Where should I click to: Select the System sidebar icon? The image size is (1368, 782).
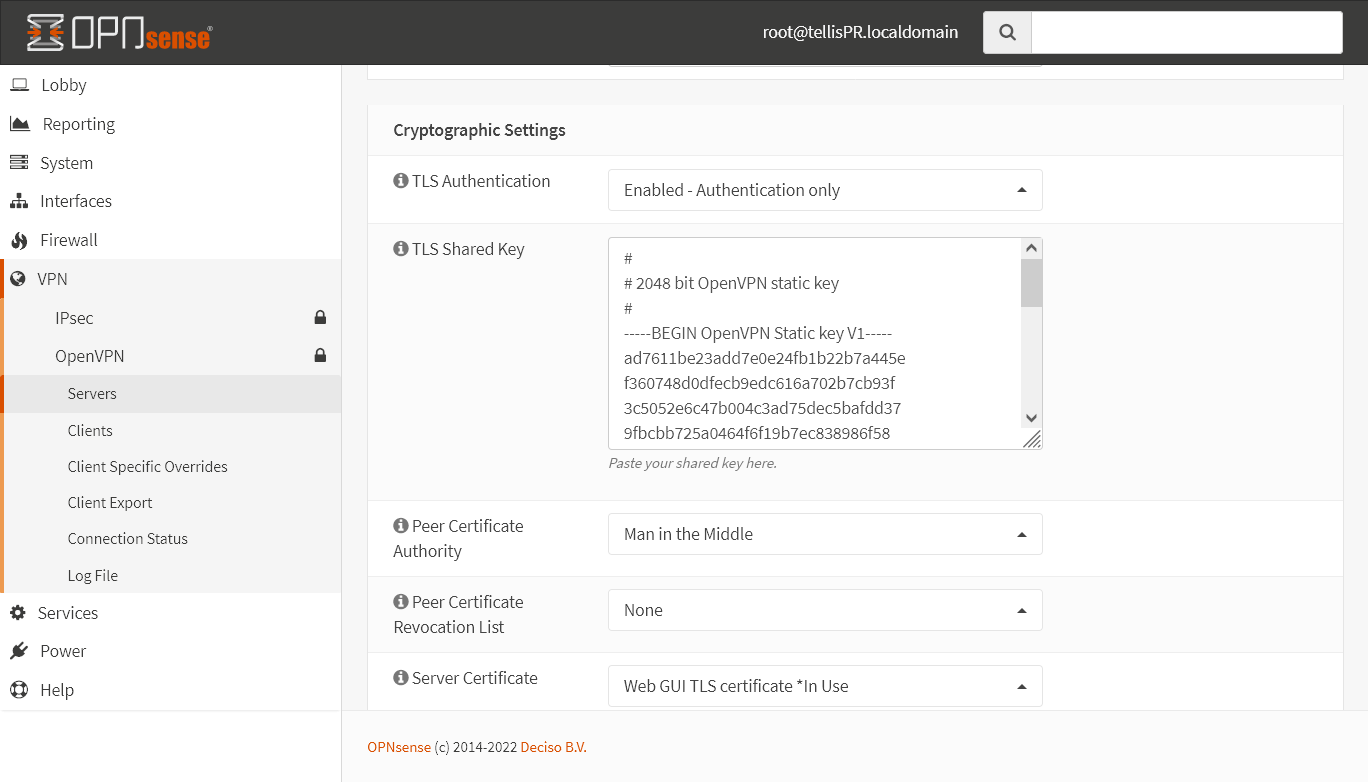pos(20,162)
